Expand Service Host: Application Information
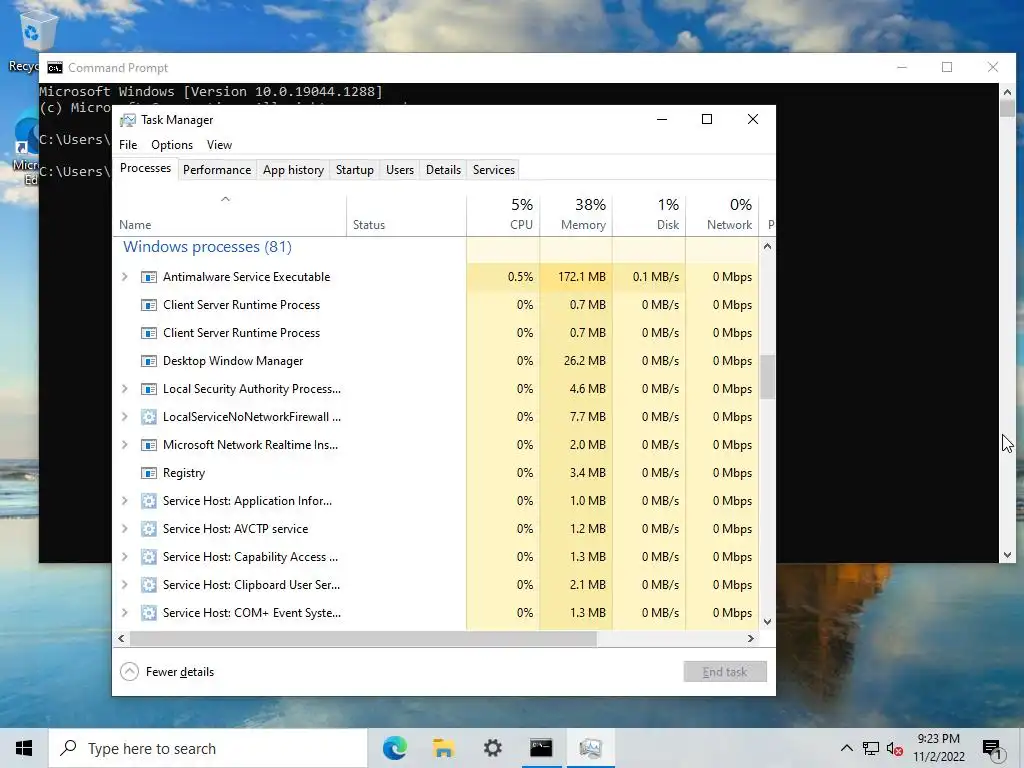1024x768 pixels. [x=125, y=501]
